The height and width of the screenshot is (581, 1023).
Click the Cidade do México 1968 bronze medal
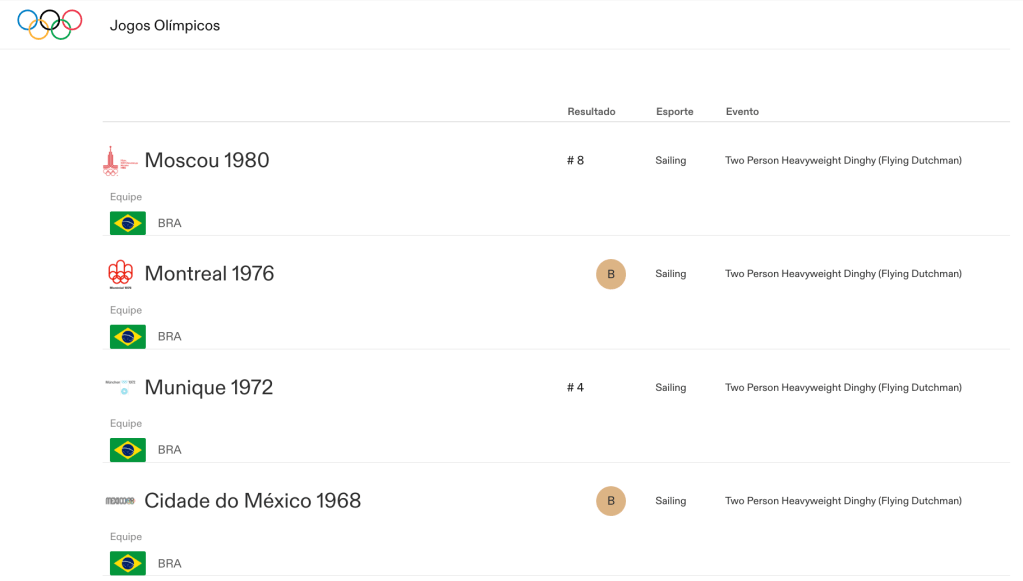point(611,501)
